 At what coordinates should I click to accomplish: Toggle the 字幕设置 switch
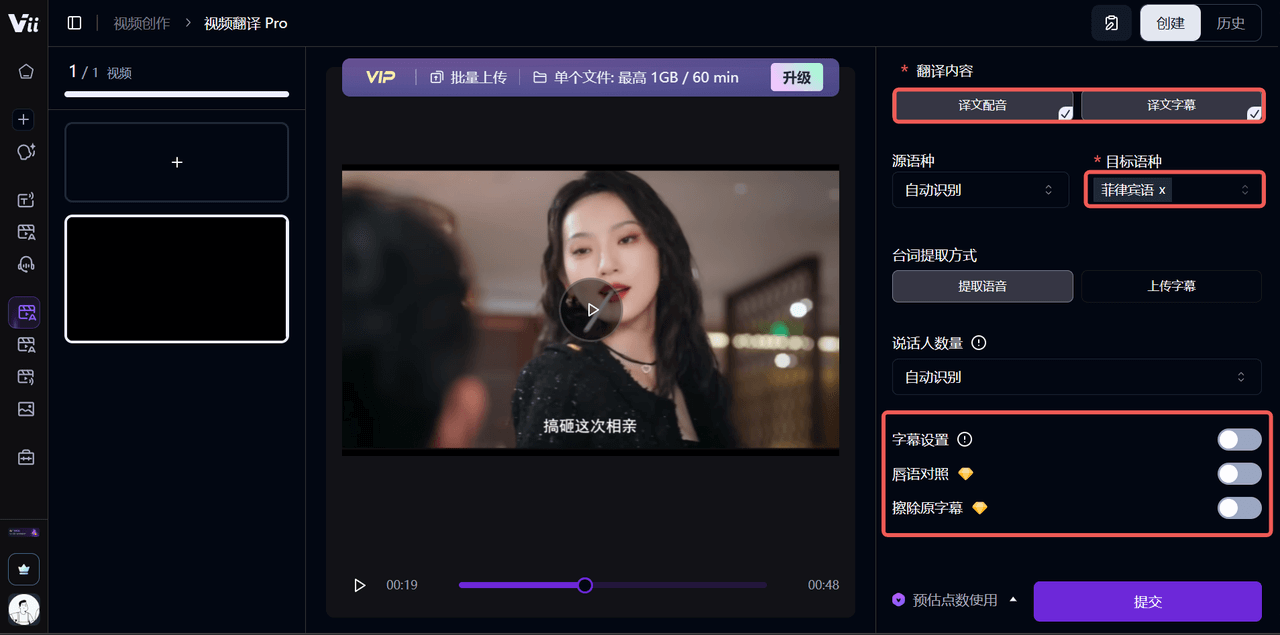(x=1239, y=440)
